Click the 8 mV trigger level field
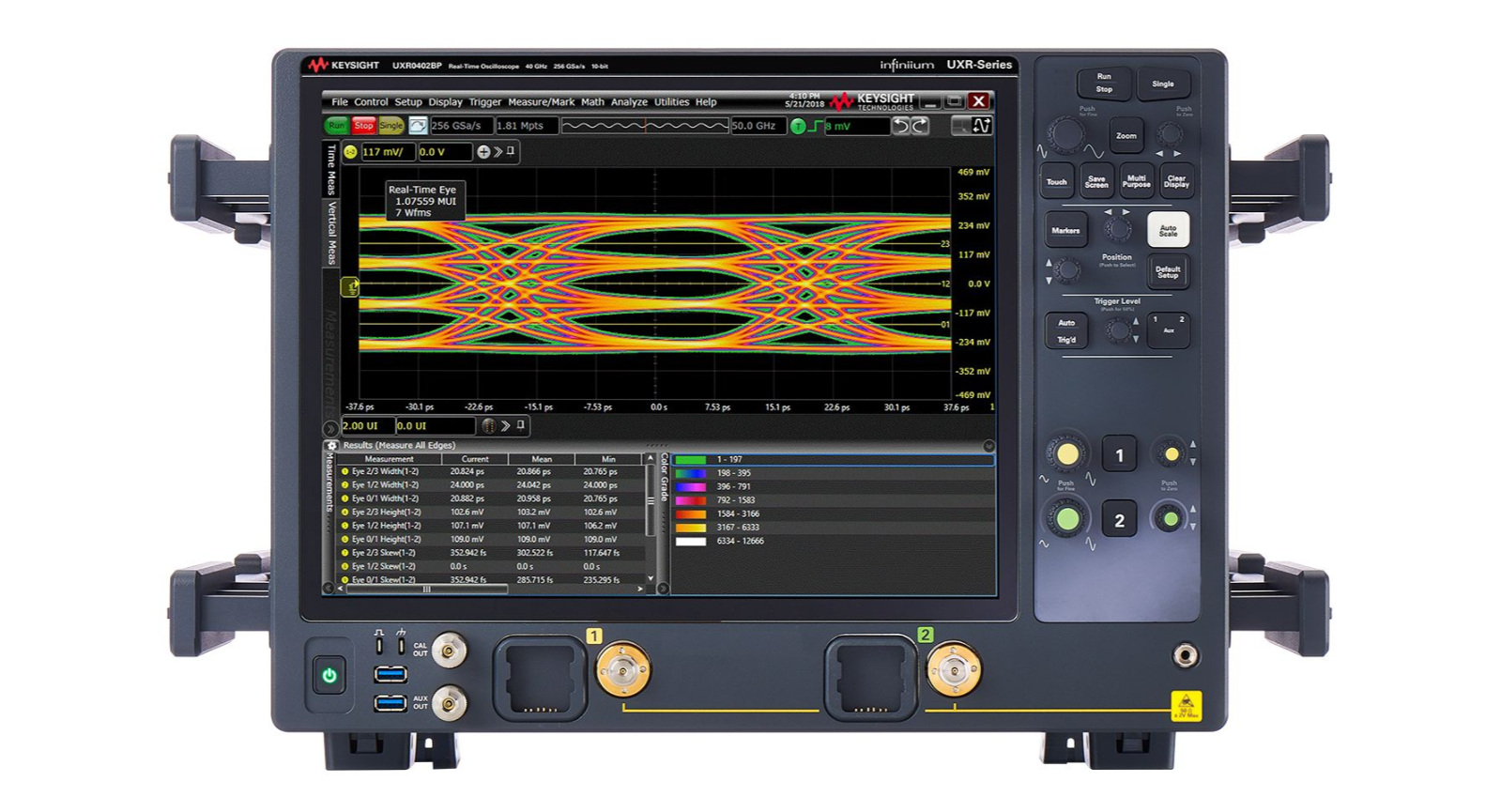1486x812 pixels. pos(857,126)
